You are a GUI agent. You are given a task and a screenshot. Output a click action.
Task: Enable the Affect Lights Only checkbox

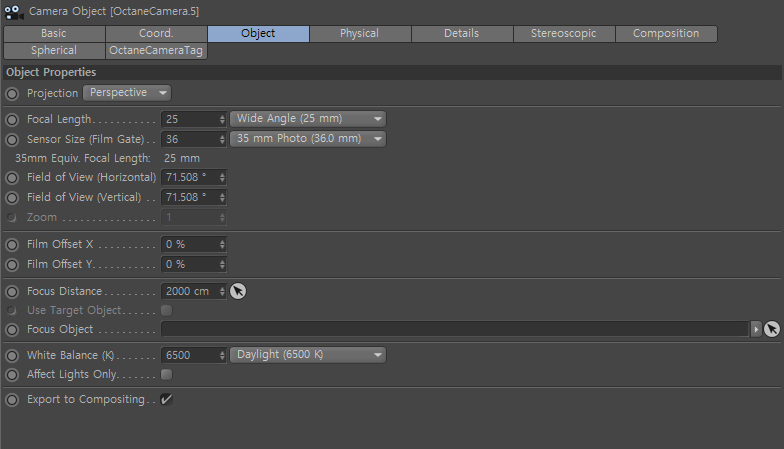coord(166,374)
